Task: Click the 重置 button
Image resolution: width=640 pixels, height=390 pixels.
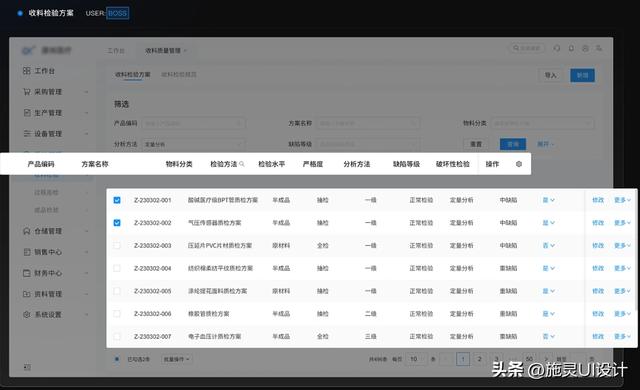Action: click(x=476, y=144)
